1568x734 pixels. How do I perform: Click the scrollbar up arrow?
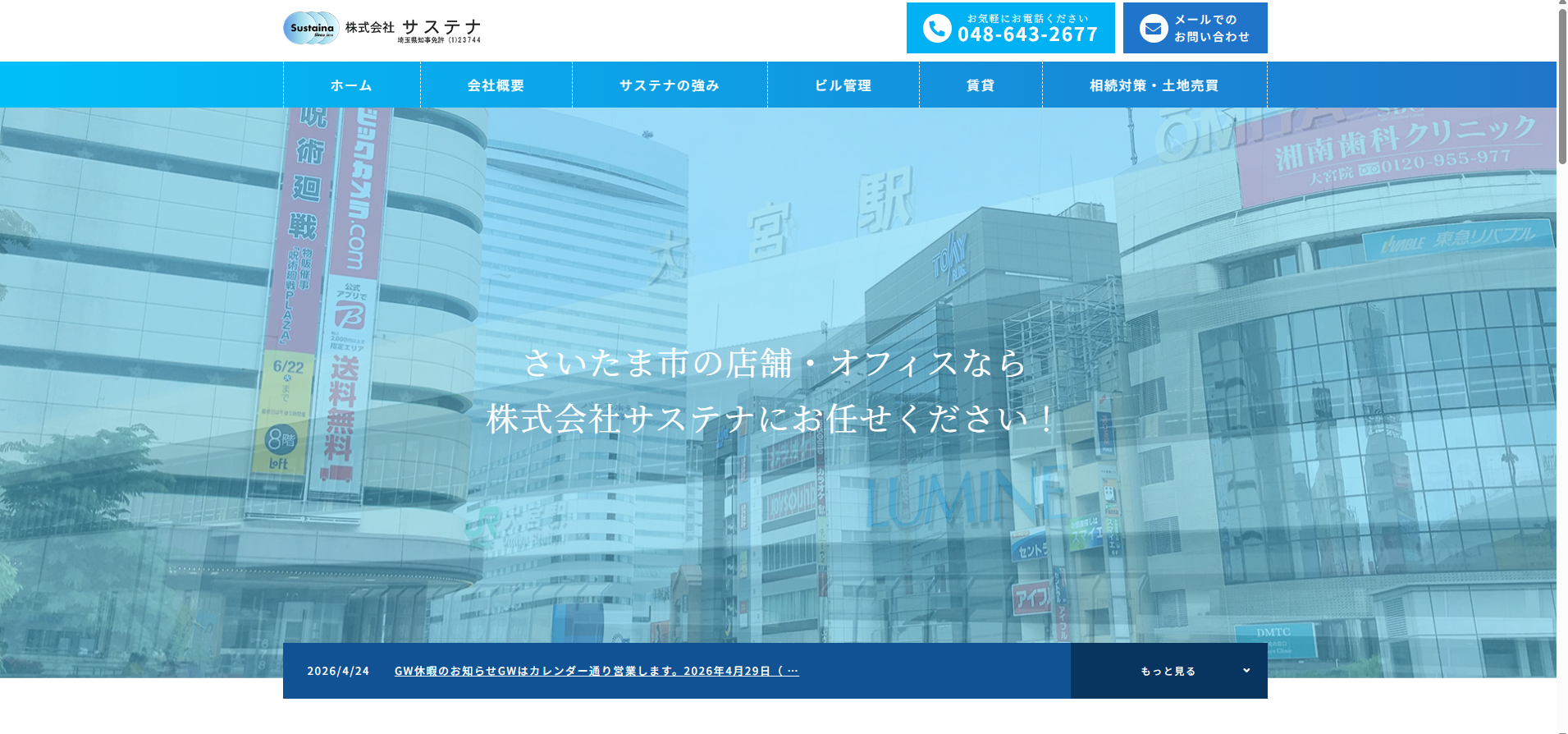pos(1562,3)
